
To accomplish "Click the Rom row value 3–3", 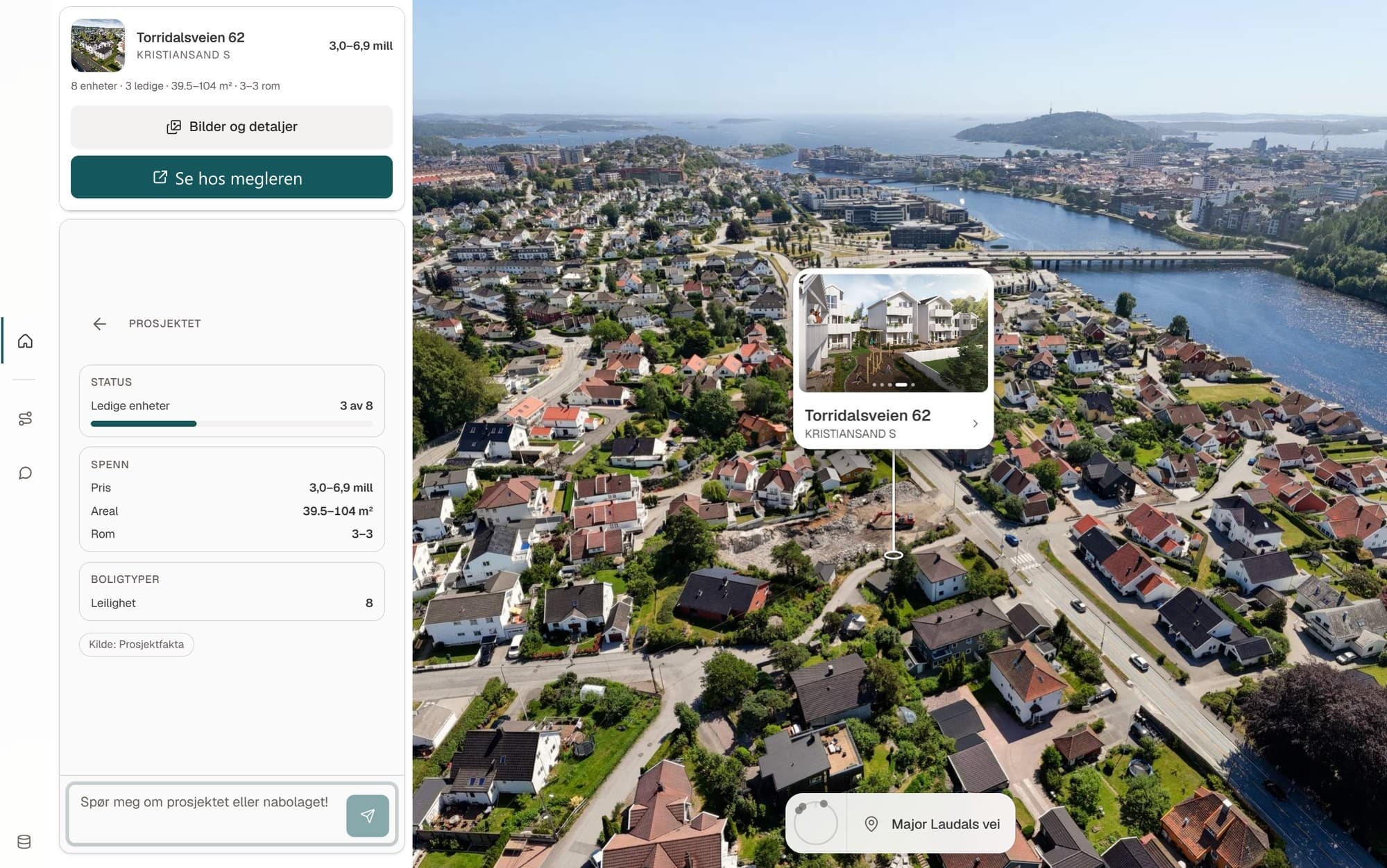I will (x=362, y=534).
